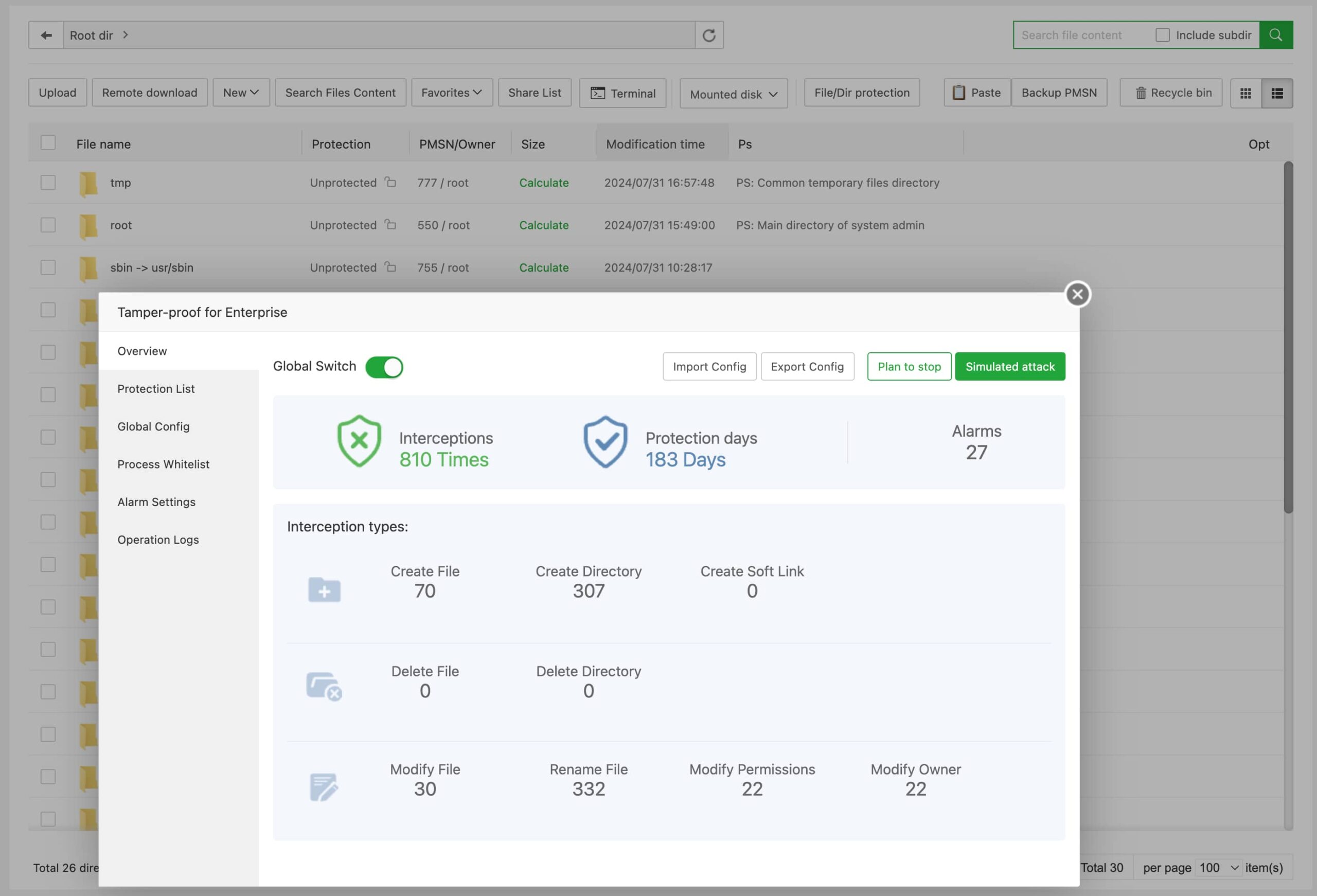
Task: Expand the Mounted disk dropdown
Action: pyautogui.click(x=733, y=94)
